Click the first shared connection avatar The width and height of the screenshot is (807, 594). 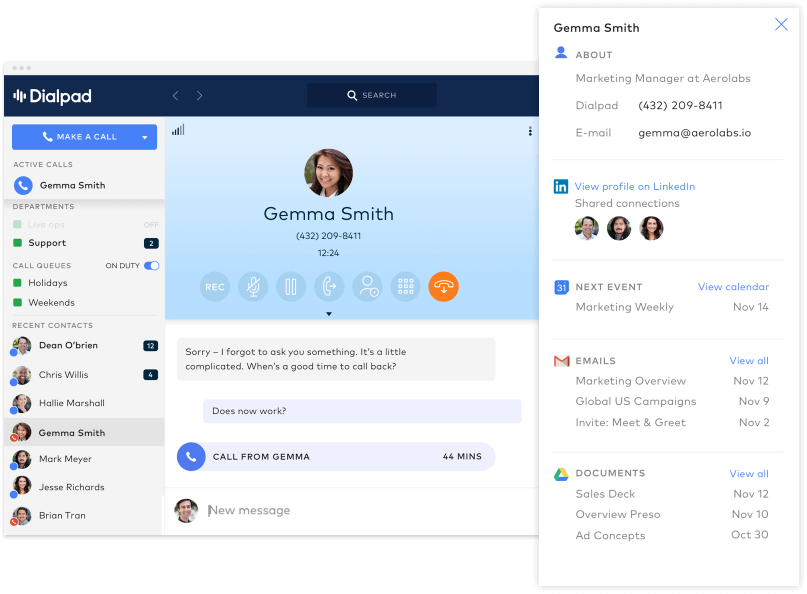[x=587, y=228]
